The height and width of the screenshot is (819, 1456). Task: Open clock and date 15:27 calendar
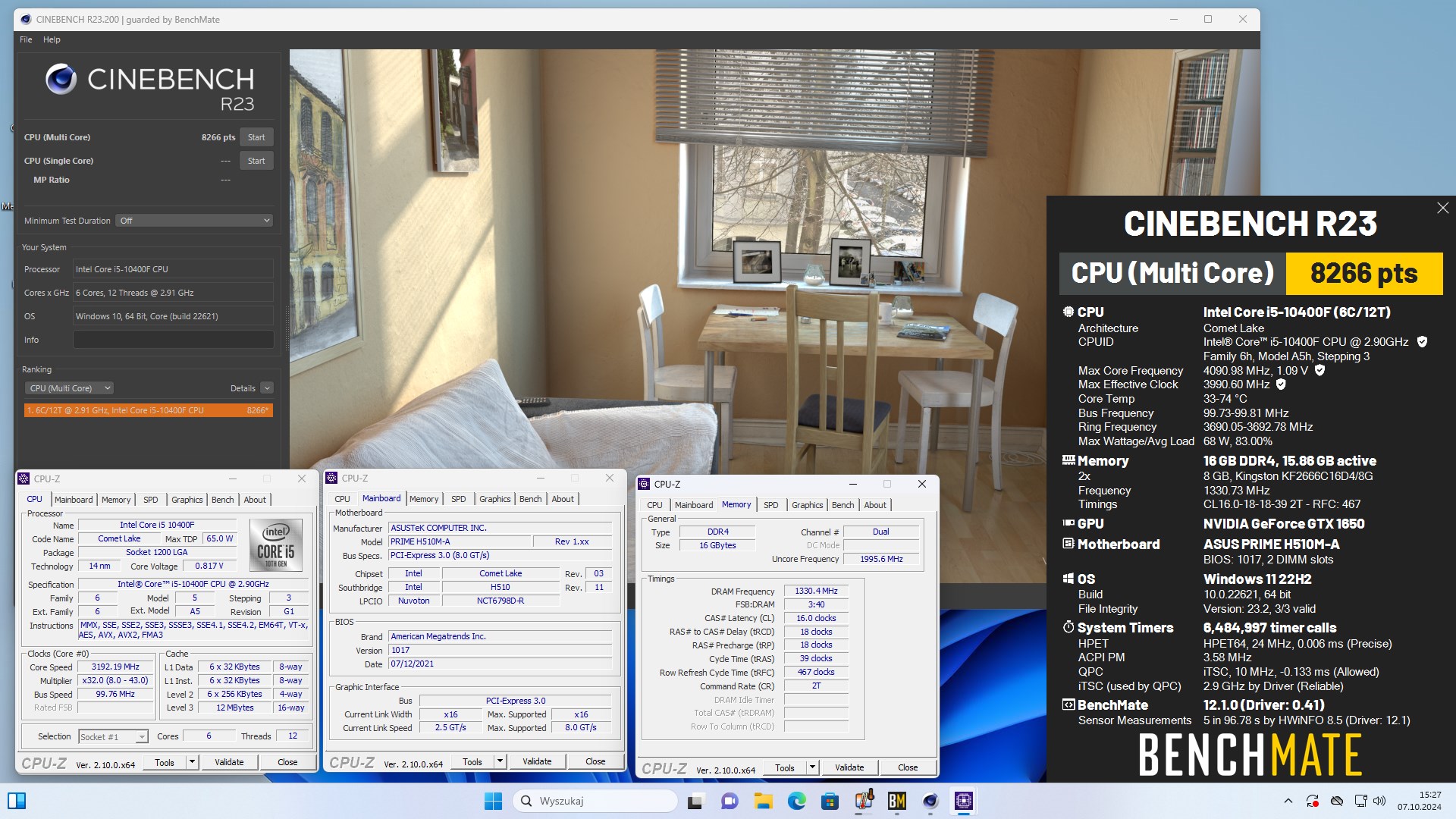tap(1420, 801)
